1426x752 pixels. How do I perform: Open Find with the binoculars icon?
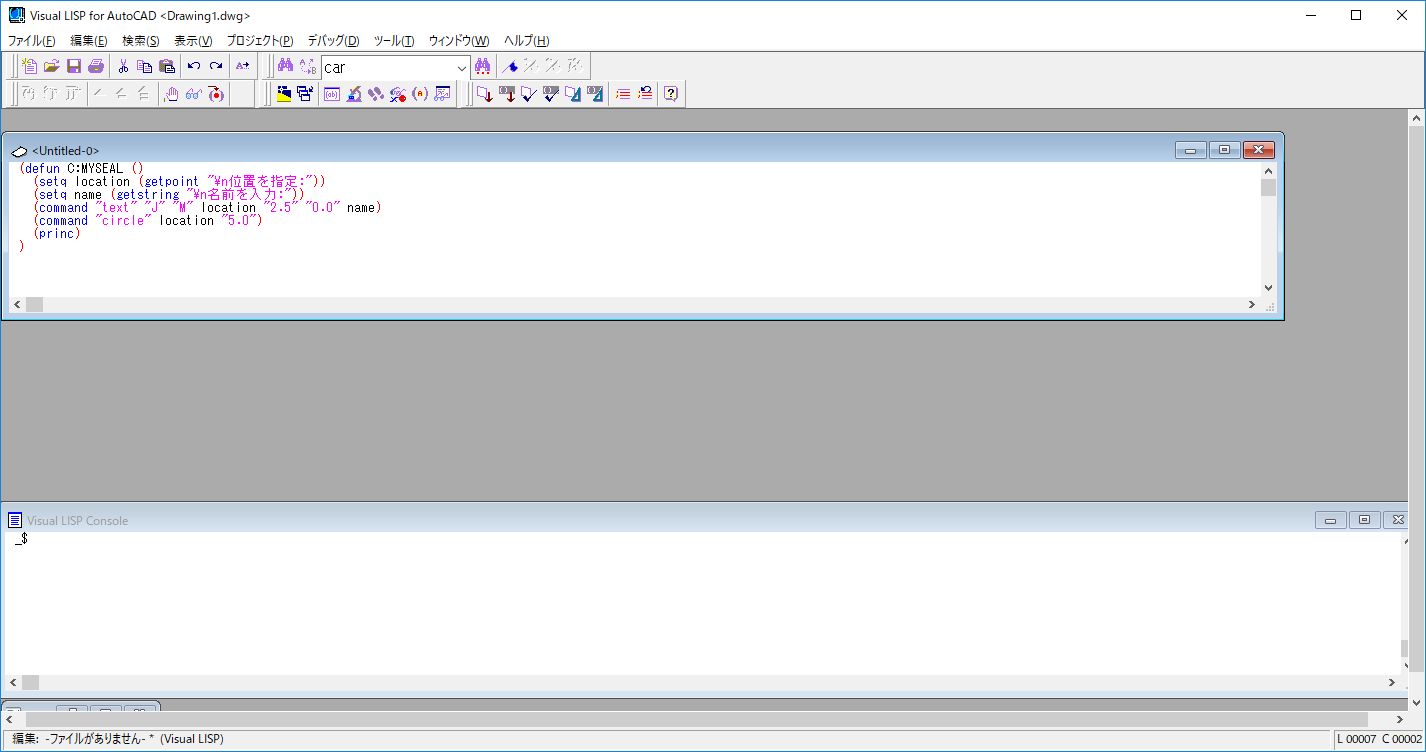click(x=285, y=67)
